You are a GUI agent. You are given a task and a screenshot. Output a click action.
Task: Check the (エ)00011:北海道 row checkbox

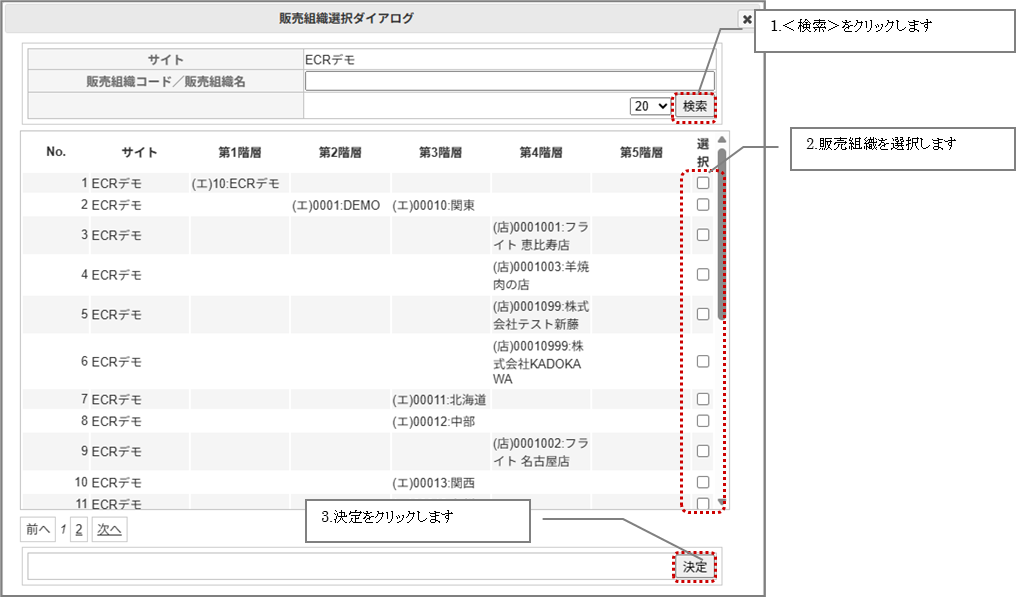point(703,399)
